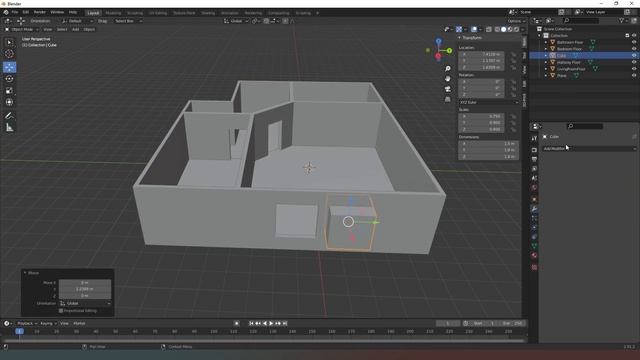This screenshot has height=360, width=640.
Task: Open the Render properties tab icon
Action: 534,150
